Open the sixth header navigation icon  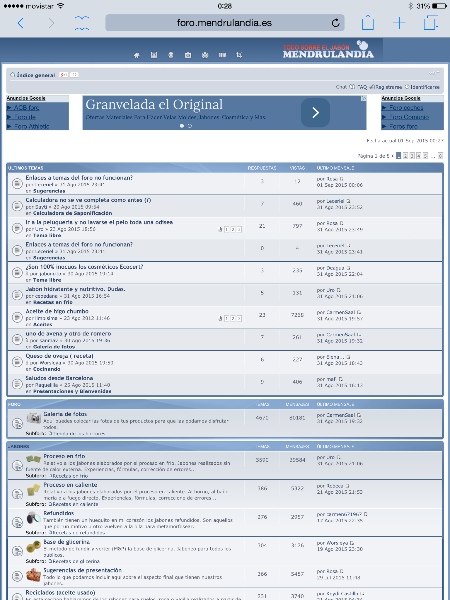(222, 55)
